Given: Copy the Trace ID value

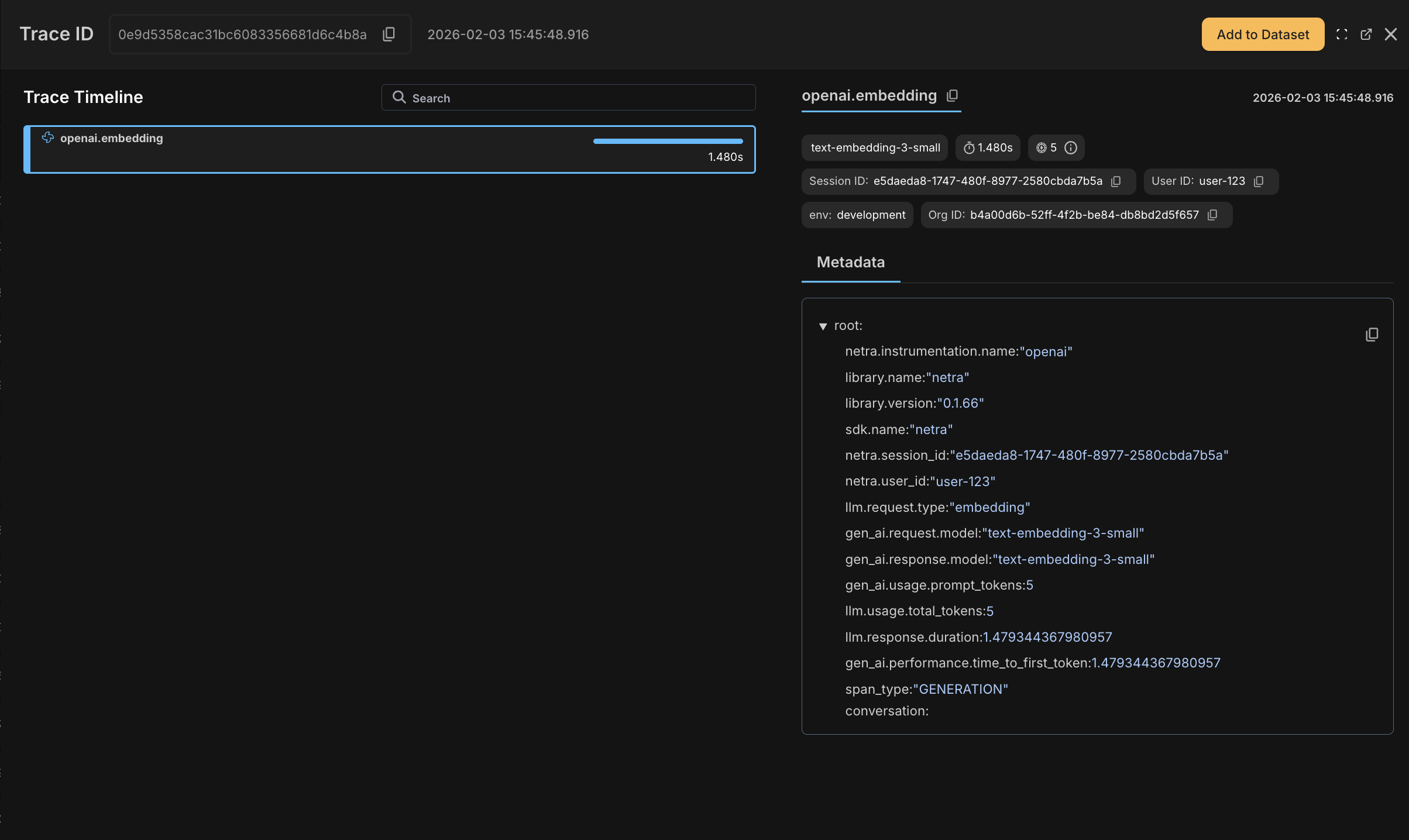Looking at the screenshot, I should point(389,34).
